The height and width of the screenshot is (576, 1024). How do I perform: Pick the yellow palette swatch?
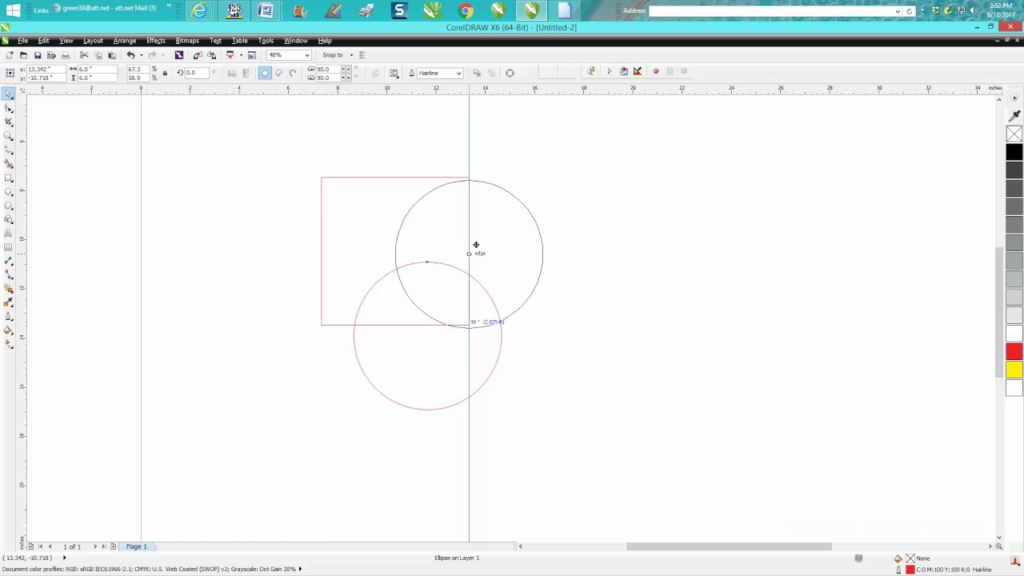(x=1014, y=370)
